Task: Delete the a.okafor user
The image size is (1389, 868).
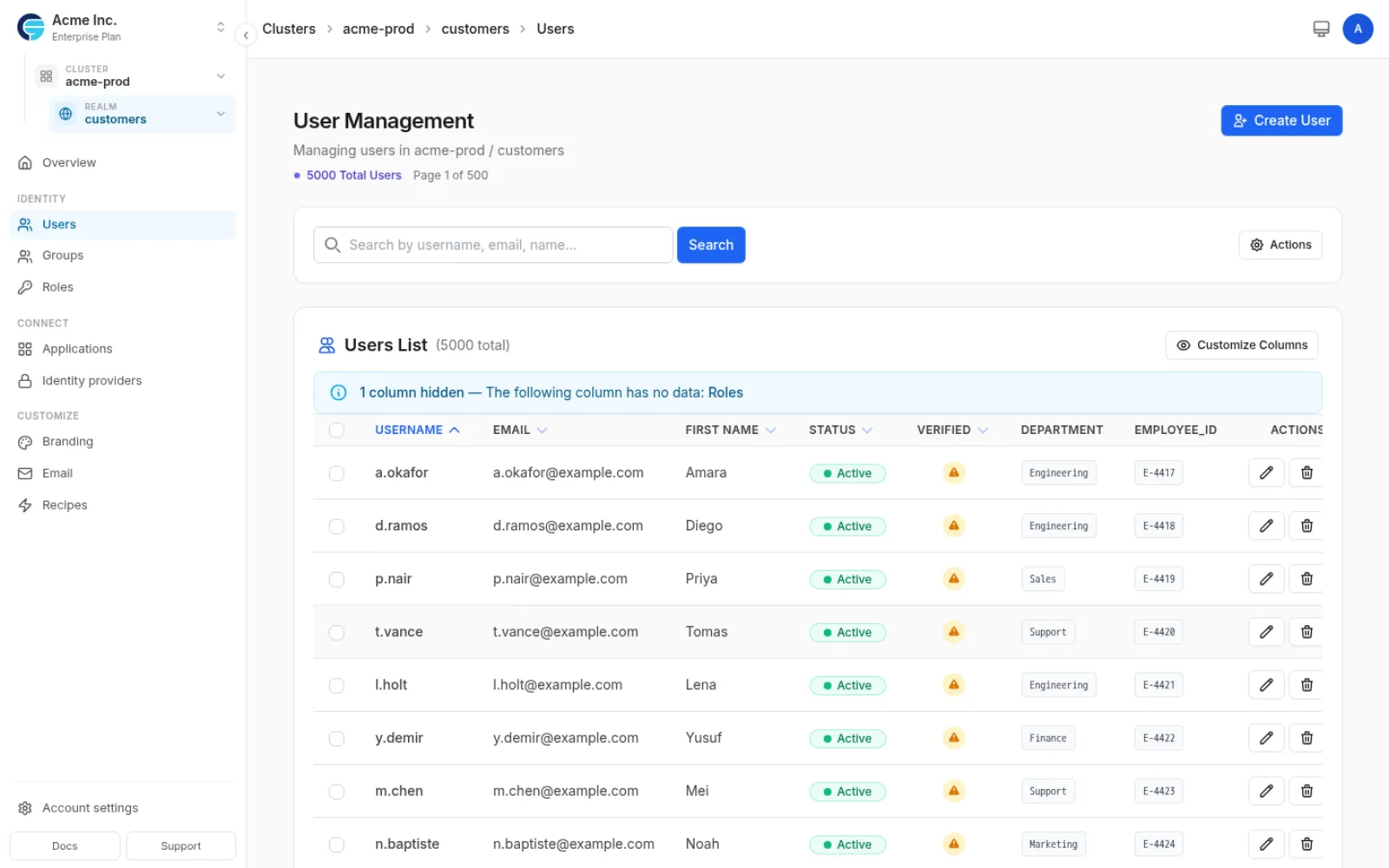Action: pyautogui.click(x=1307, y=473)
